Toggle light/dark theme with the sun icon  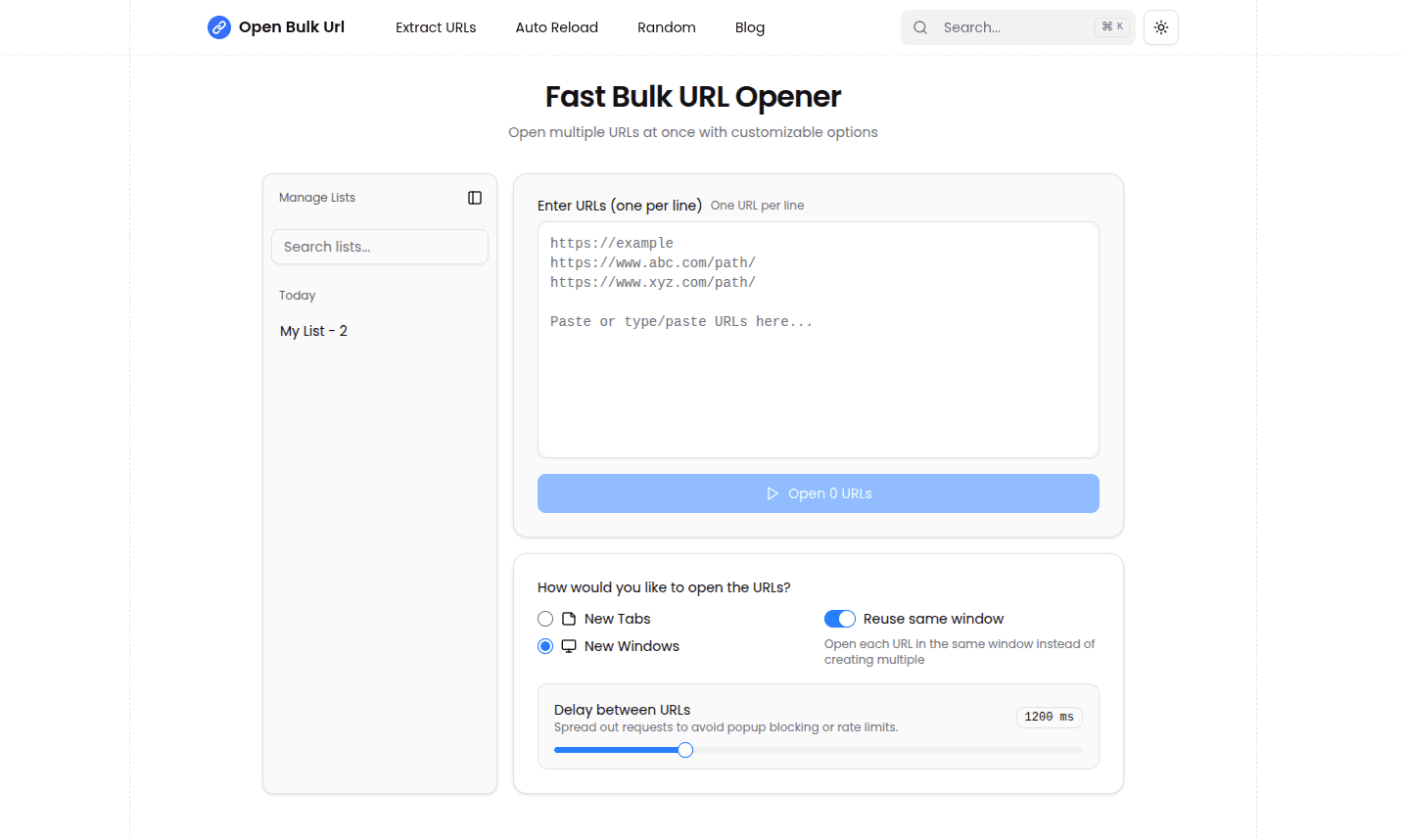point(1160,27)
